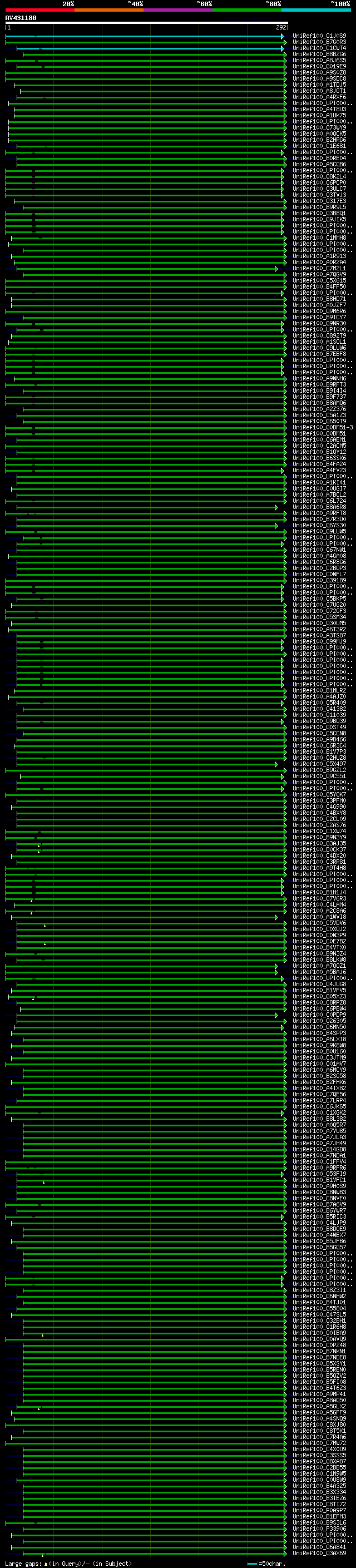Choose the UniRef100_A1TDJ5 hit
Screen dimensions: 356x1568
[x=319, y=85]
